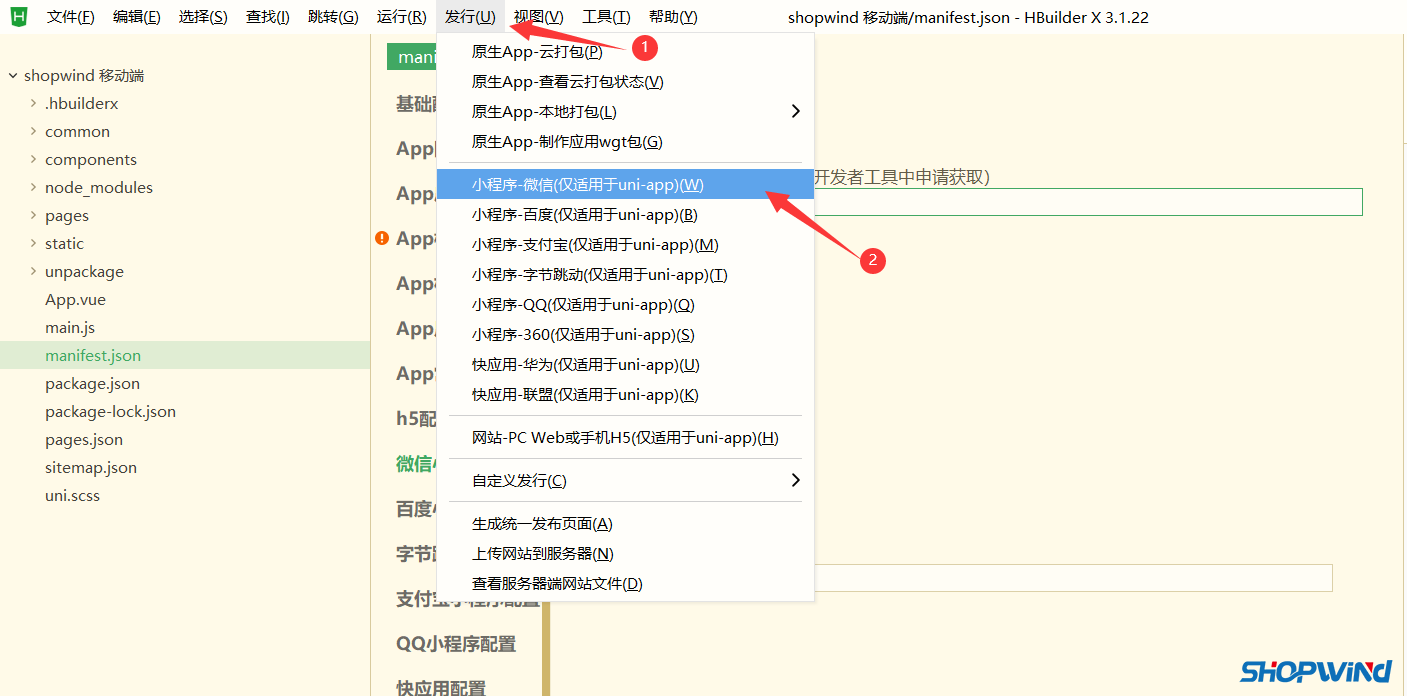Expand the 自定义发行 submenu arrow
Viewport: 1407px width, 696px height.
(796, 480)
